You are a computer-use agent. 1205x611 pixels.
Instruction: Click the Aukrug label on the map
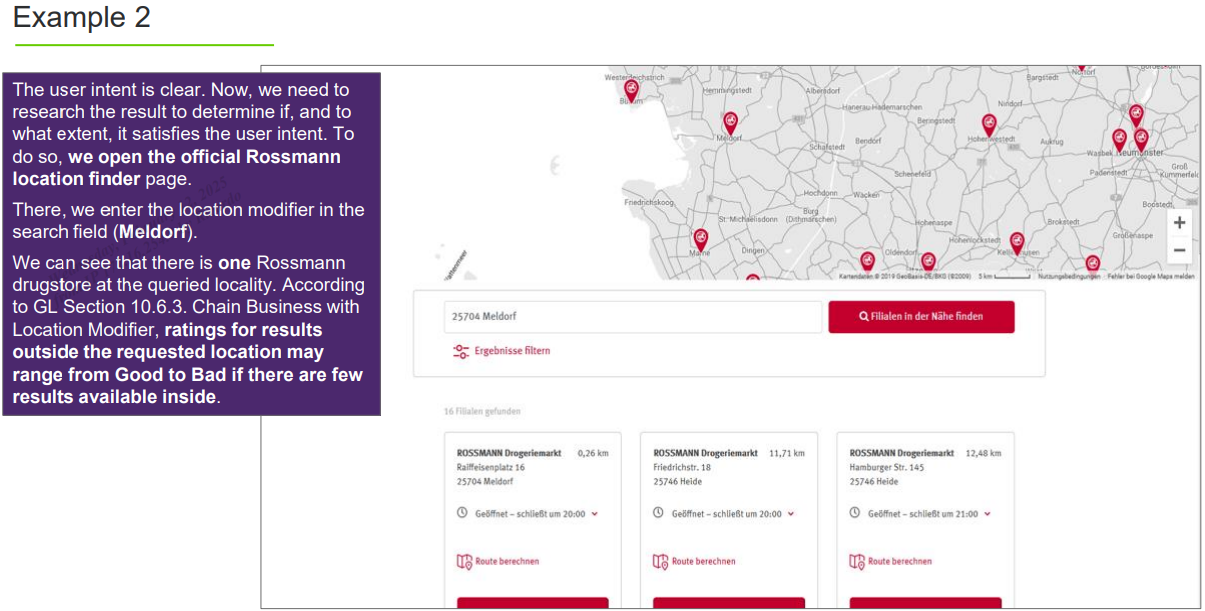[1052, 142]
